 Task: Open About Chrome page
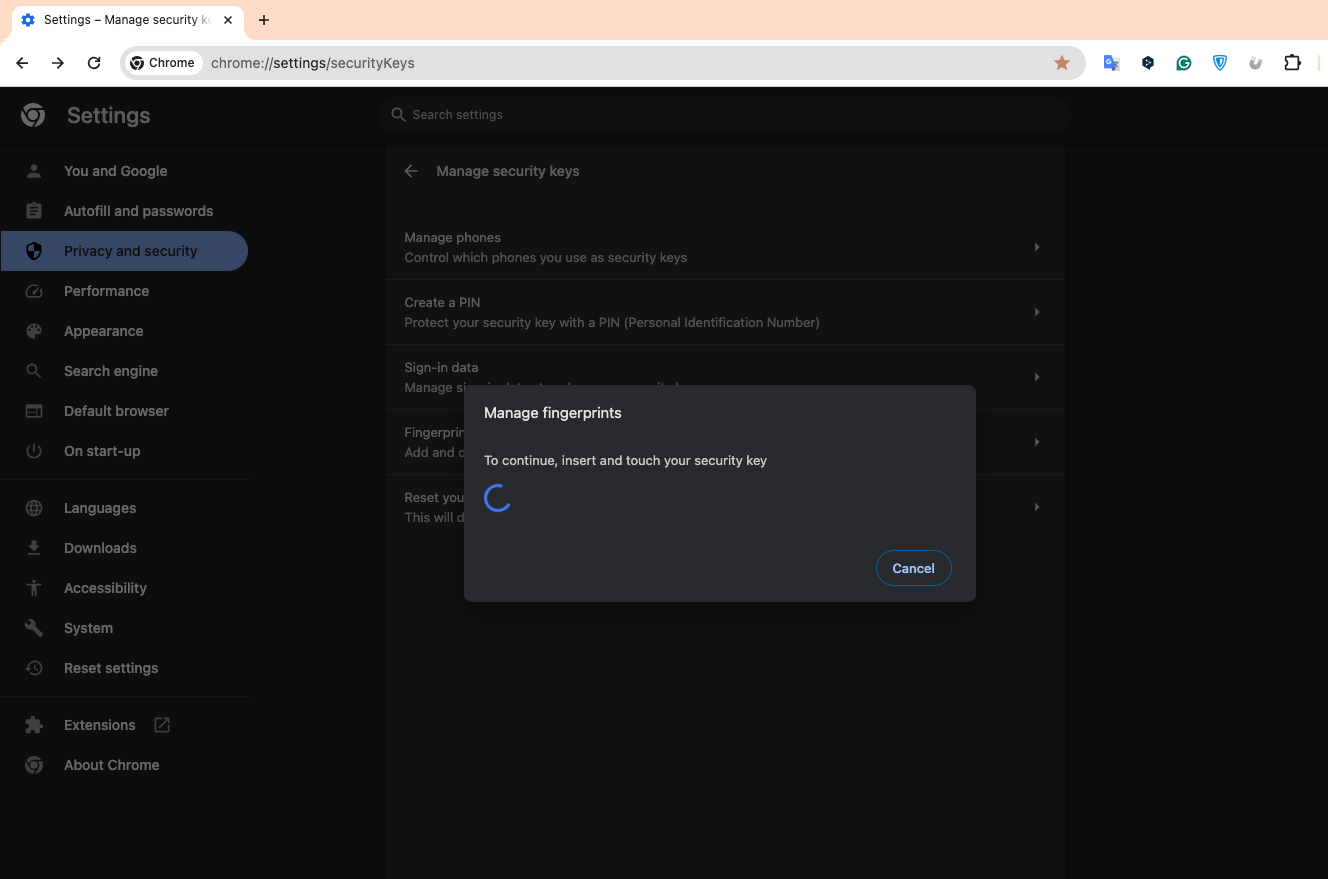point(111,765)
